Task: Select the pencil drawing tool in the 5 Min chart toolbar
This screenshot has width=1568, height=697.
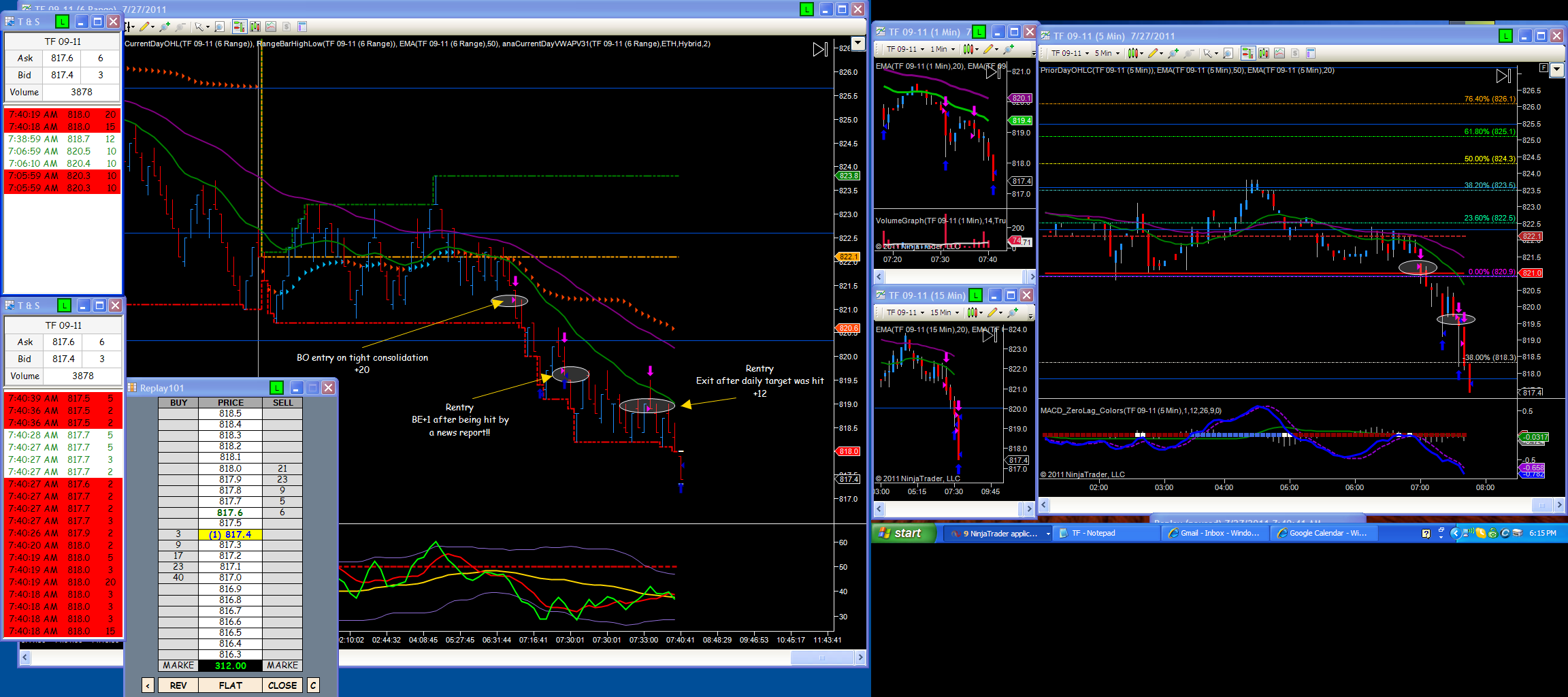Action: pyautogui.click(x=1153, y=53)
